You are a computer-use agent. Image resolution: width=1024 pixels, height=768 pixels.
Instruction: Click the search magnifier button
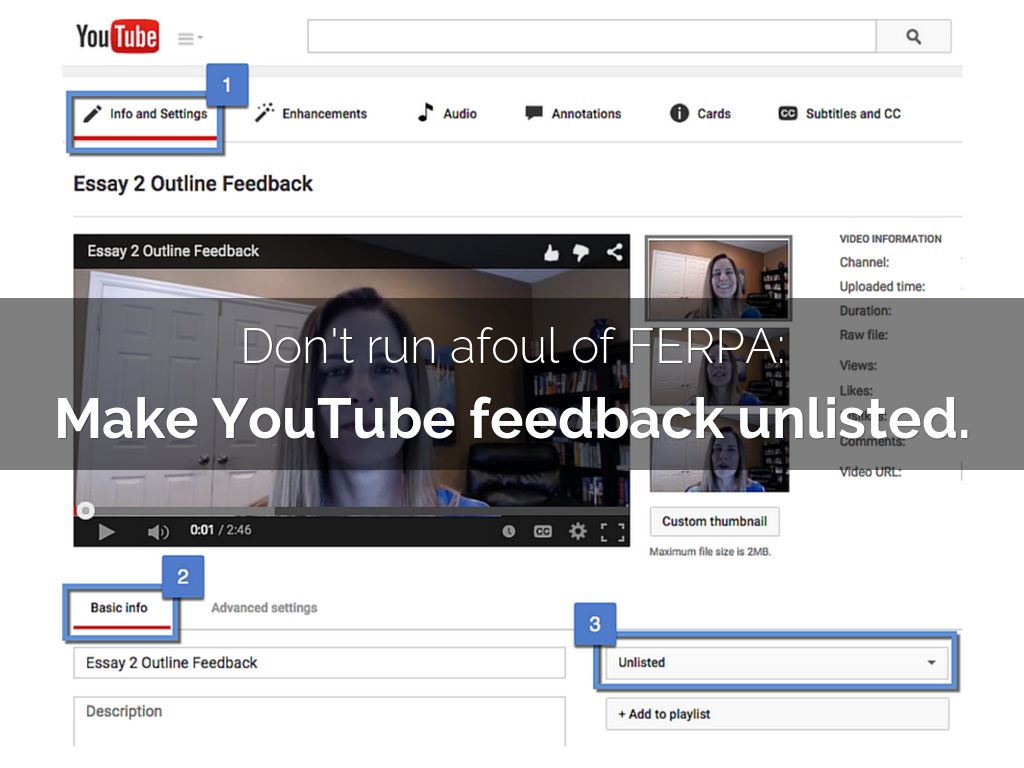pos(913,37)
